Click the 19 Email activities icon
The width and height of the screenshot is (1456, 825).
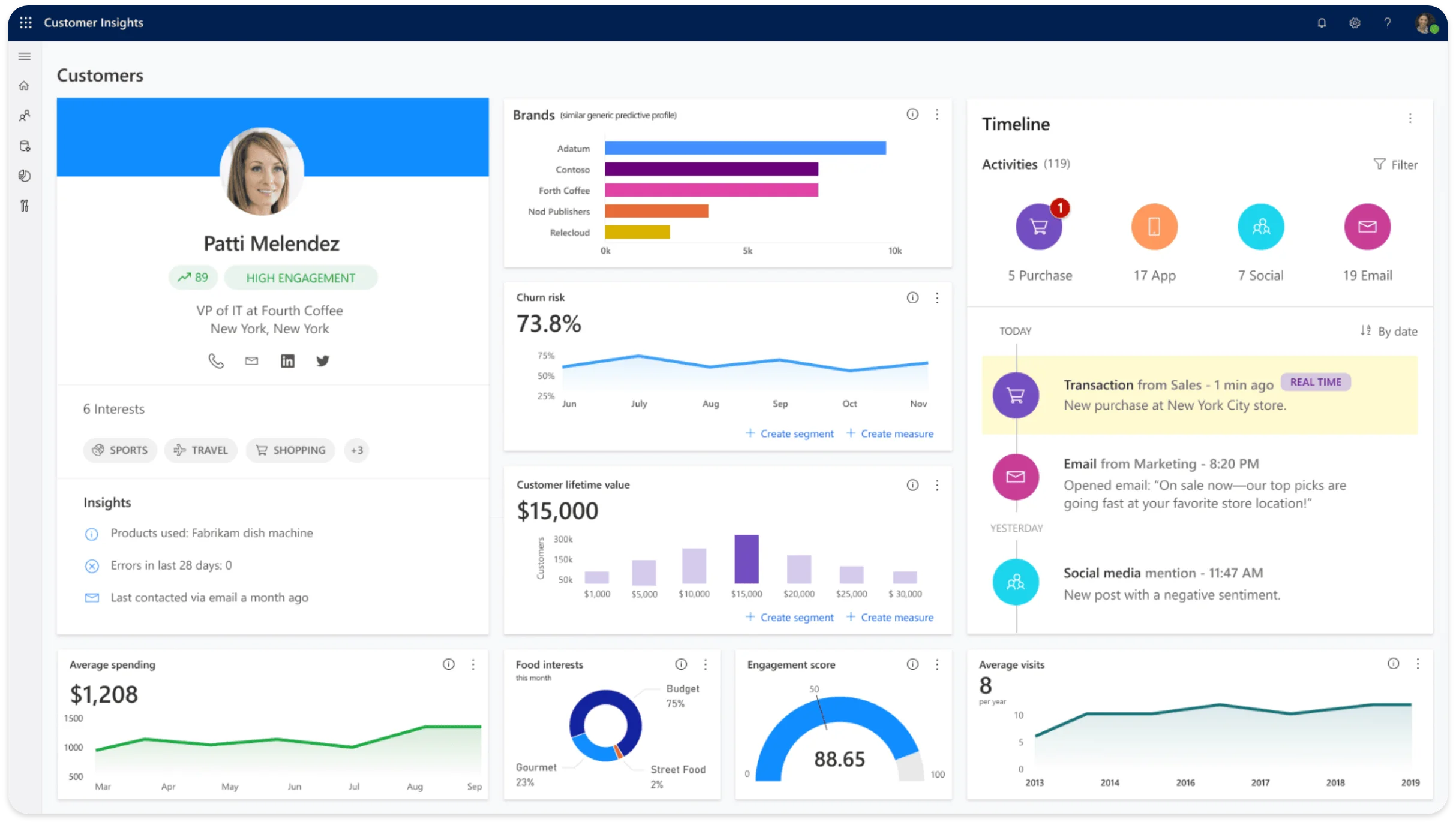pyautogui.click(x=1368, y=227)
